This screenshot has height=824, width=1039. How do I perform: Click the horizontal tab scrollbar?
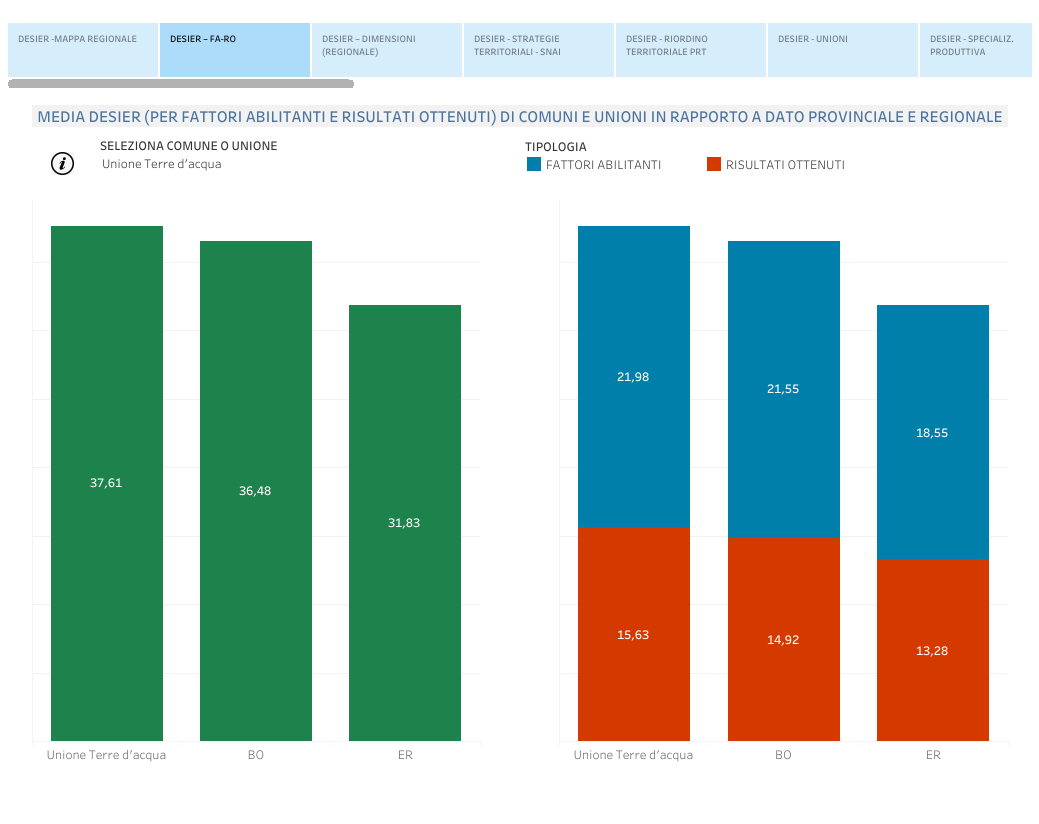[x=181, y=84]
